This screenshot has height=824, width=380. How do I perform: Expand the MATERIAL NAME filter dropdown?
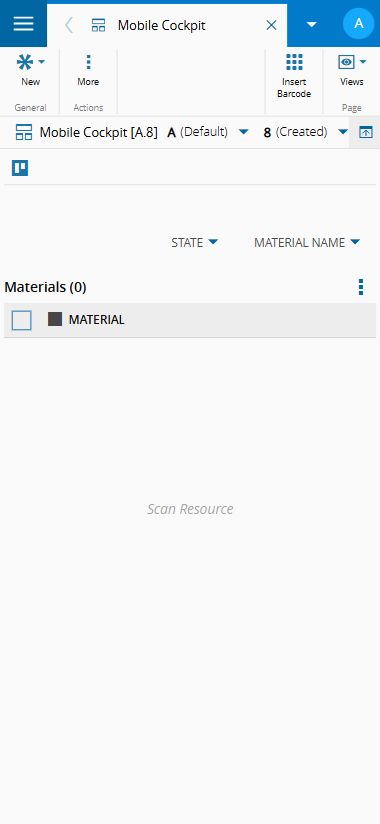tap(307, 242)
